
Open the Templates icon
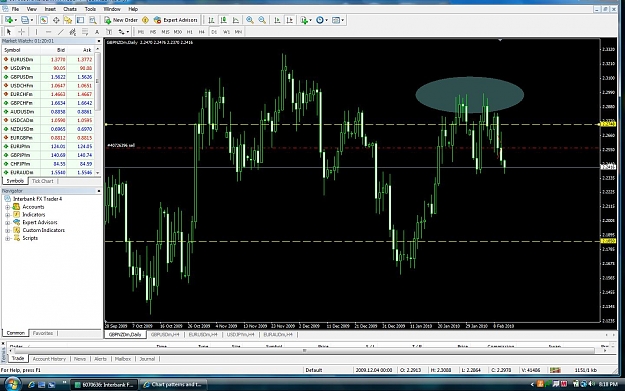(x=336, y=20)
